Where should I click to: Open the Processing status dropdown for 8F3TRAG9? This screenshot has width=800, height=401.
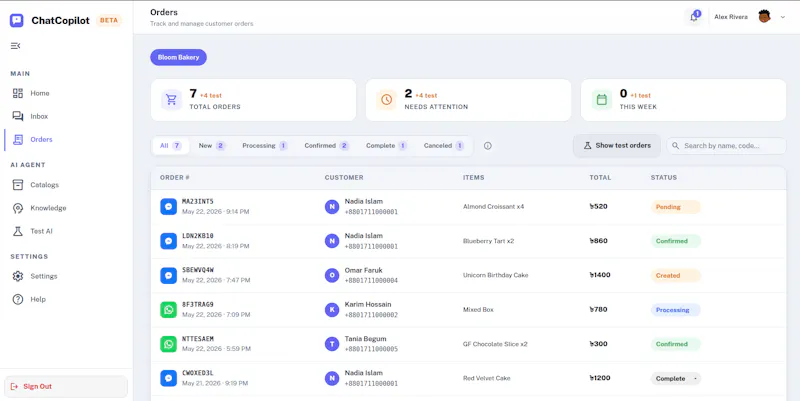click(676, 310)
